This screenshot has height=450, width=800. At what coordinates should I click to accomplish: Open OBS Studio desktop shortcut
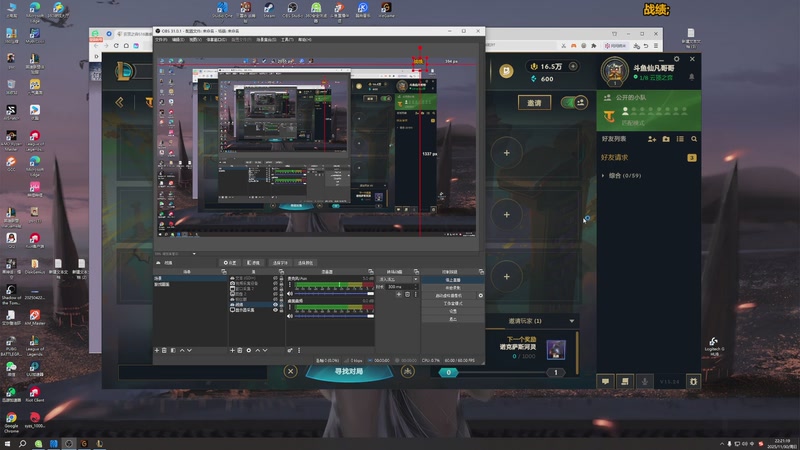coord(292,10)
